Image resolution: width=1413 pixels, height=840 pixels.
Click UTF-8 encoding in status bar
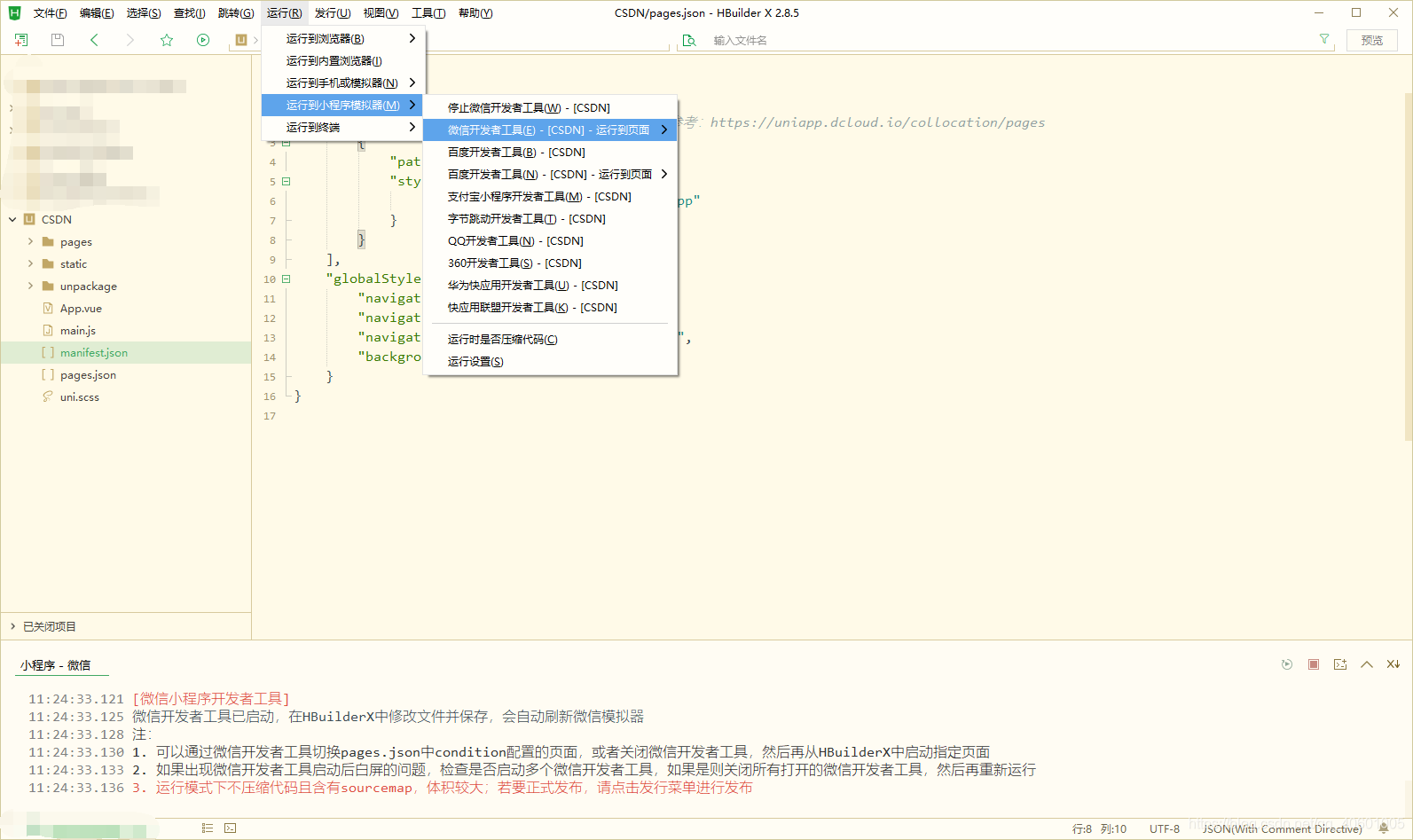click(x=1165, y=829)
